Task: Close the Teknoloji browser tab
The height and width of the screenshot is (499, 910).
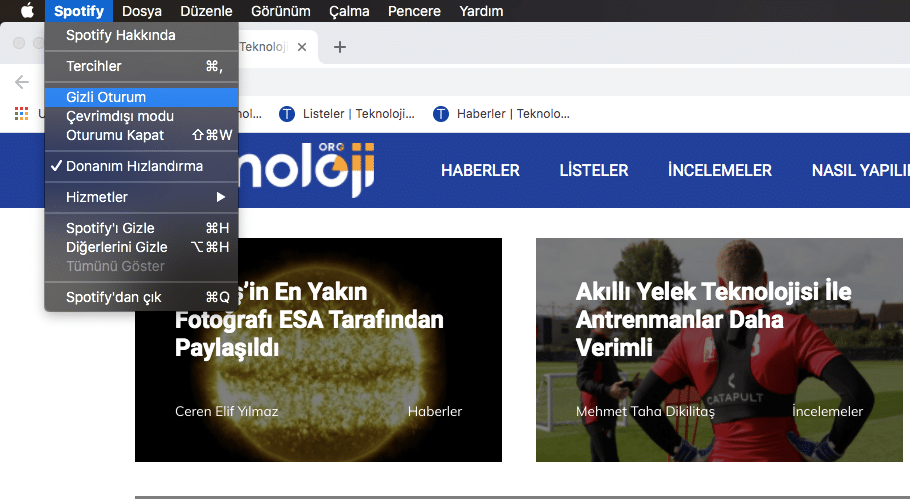Action: (302, 47)
